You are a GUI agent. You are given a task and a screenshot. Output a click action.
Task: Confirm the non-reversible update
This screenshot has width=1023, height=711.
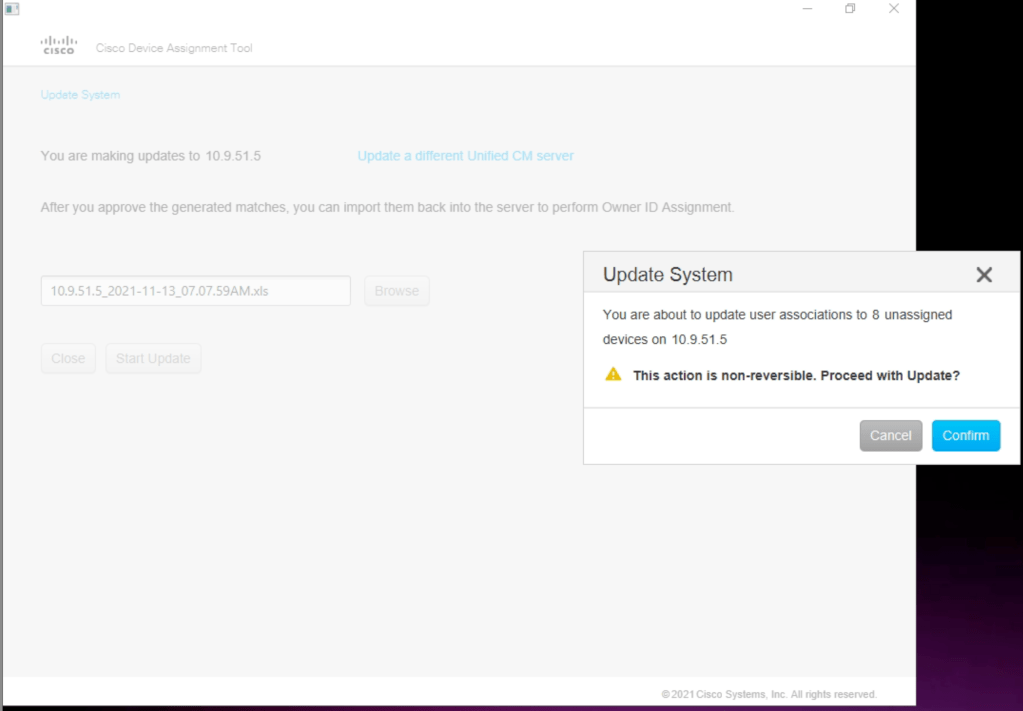pos(965,436)
